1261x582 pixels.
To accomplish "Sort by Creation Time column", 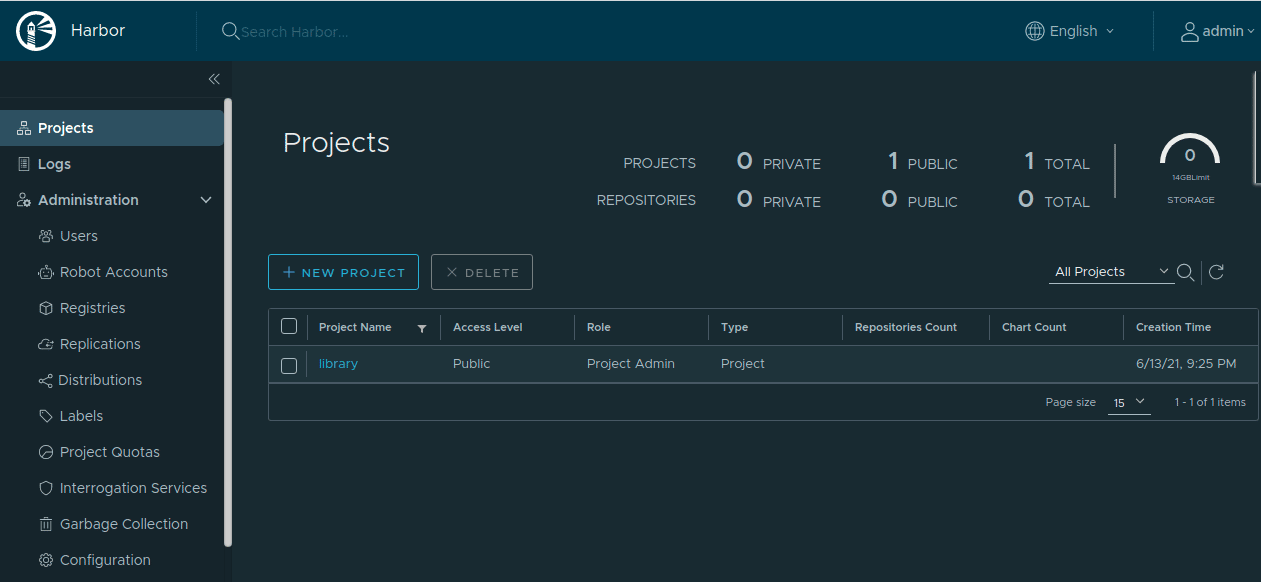I will click(x=1173, y=327).
